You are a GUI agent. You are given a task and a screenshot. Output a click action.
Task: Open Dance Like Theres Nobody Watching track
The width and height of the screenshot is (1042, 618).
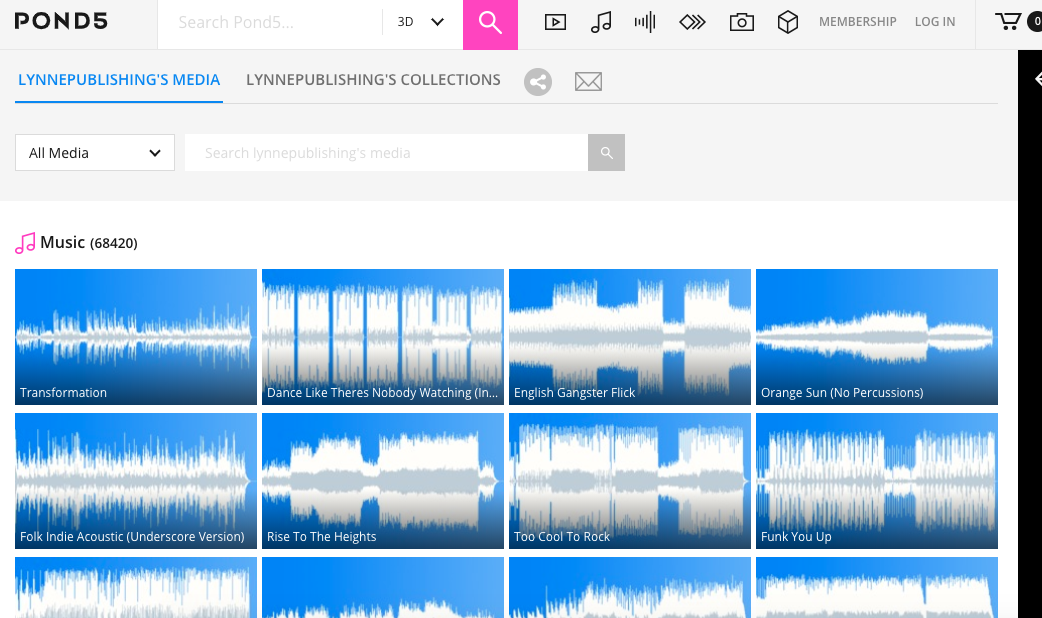pyautogui.click(x=383, y=337)
